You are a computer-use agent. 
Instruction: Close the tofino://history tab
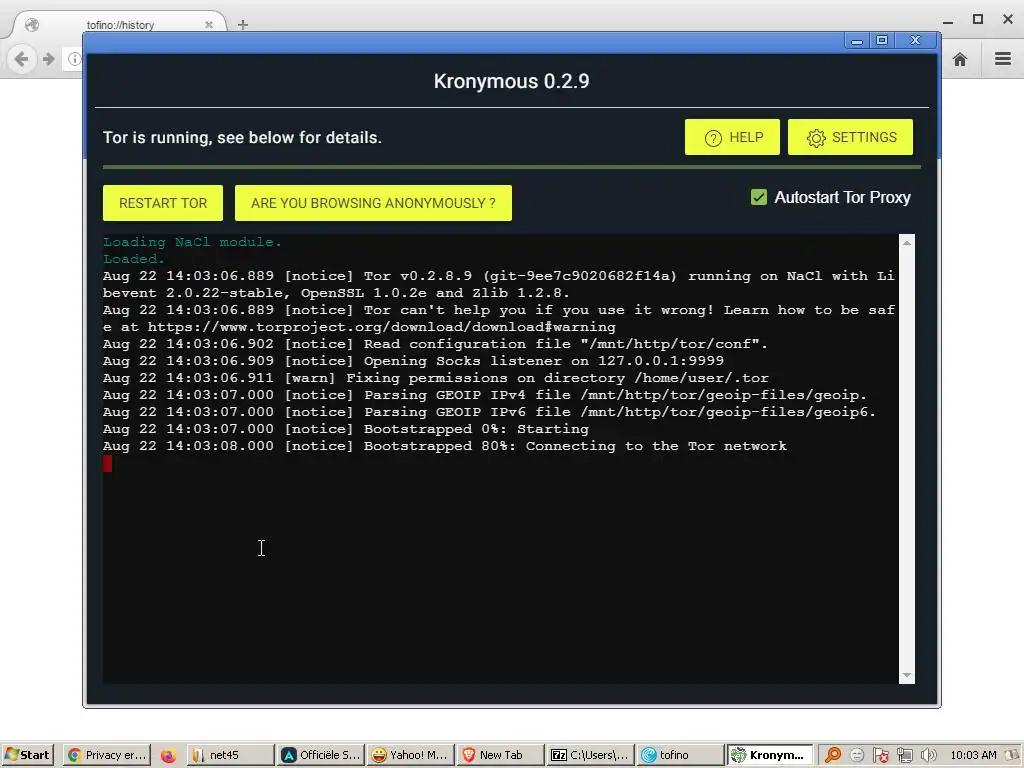209,25
